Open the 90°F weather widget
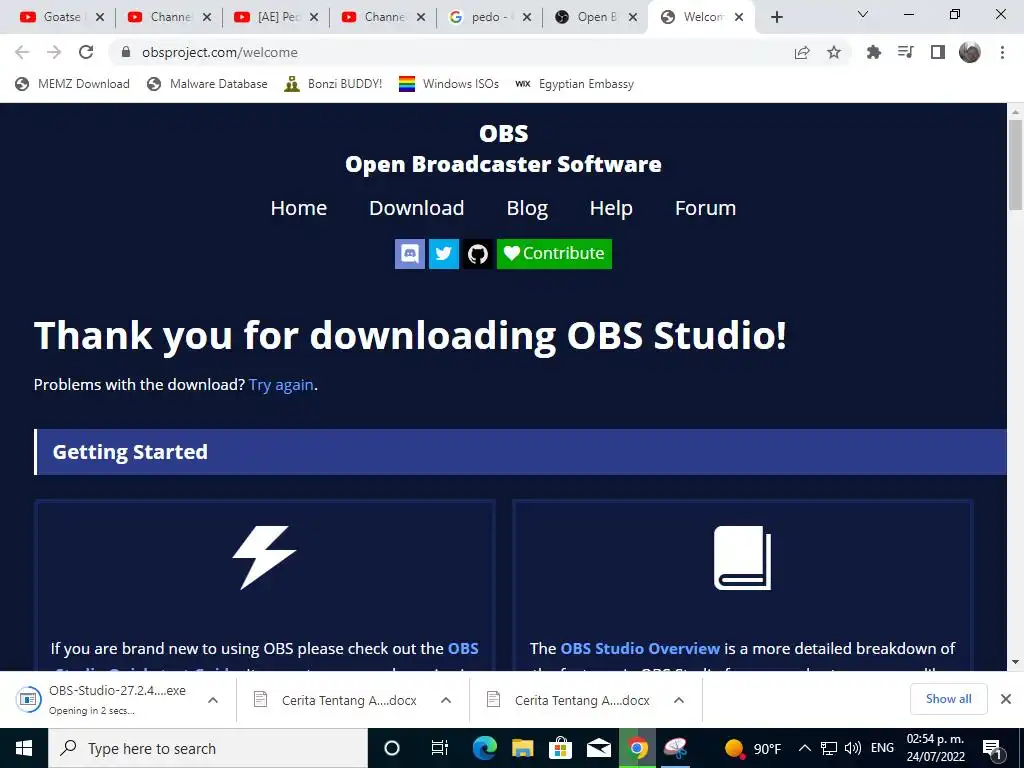 point(753,748)
